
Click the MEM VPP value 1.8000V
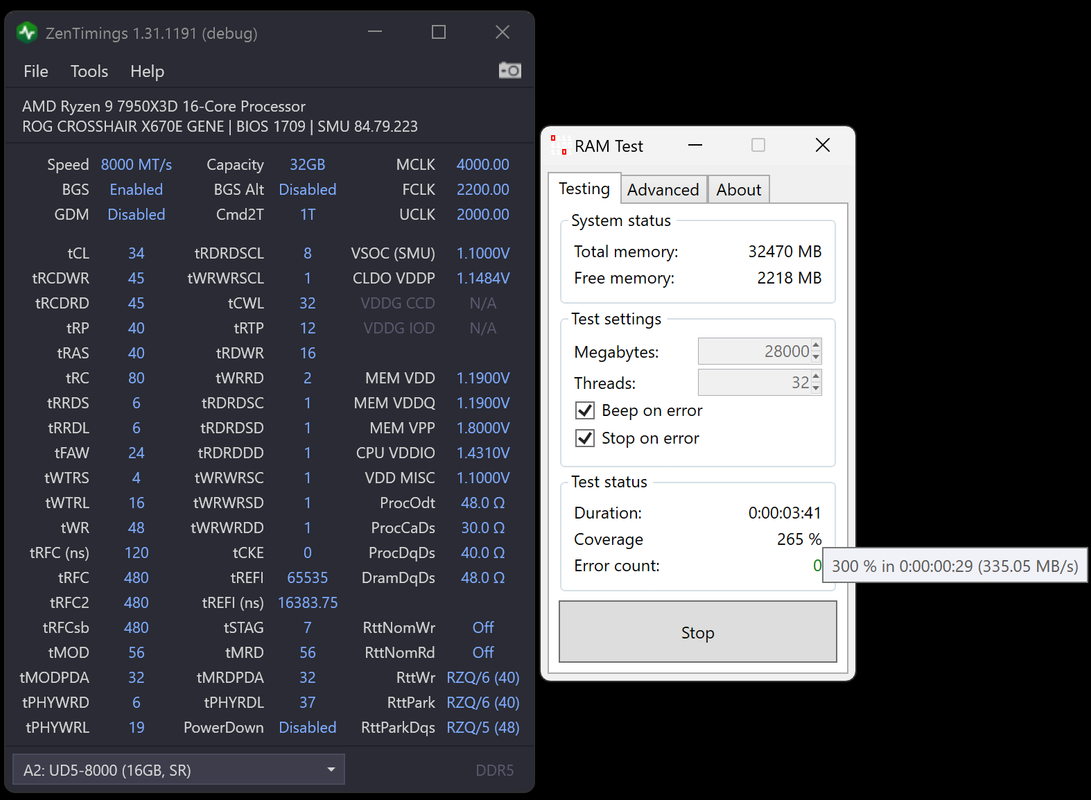point(483,429)
